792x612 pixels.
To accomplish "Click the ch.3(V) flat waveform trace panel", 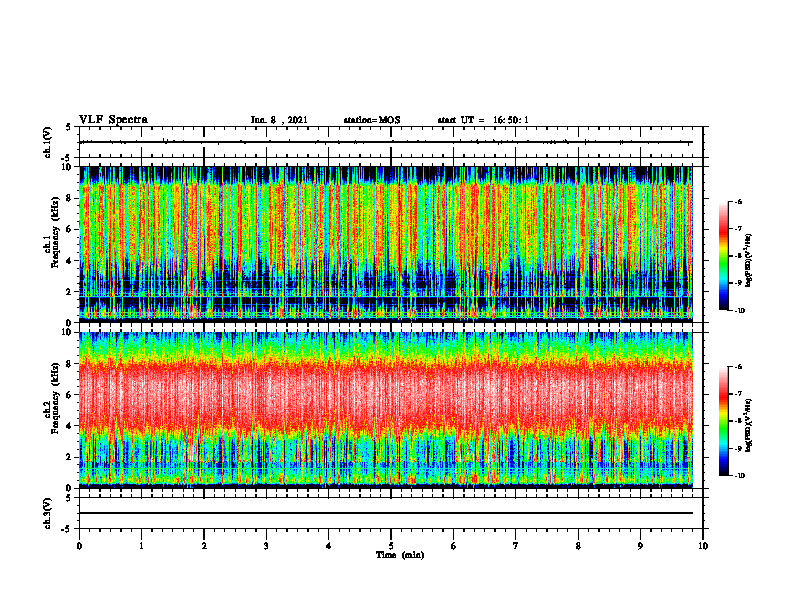I will [391, 513].
